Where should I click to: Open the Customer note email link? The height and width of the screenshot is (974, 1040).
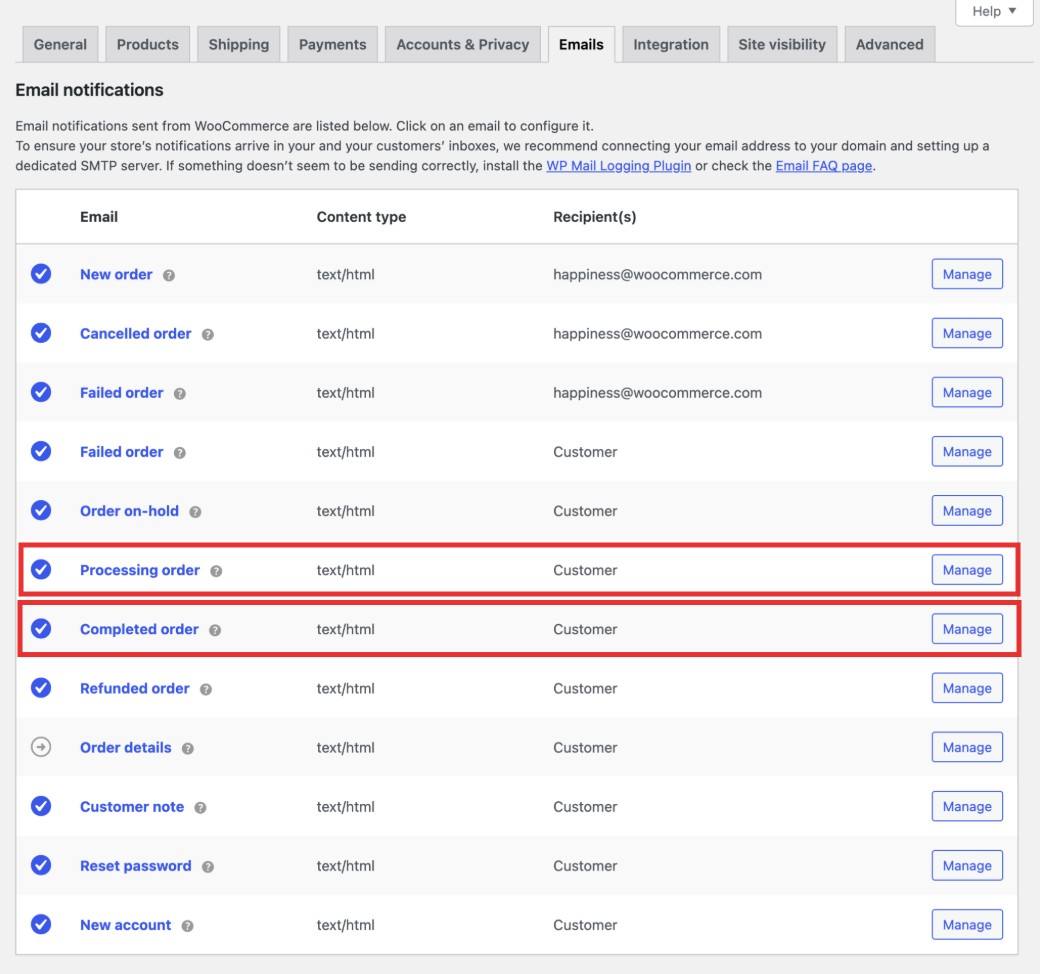[132, 806]
